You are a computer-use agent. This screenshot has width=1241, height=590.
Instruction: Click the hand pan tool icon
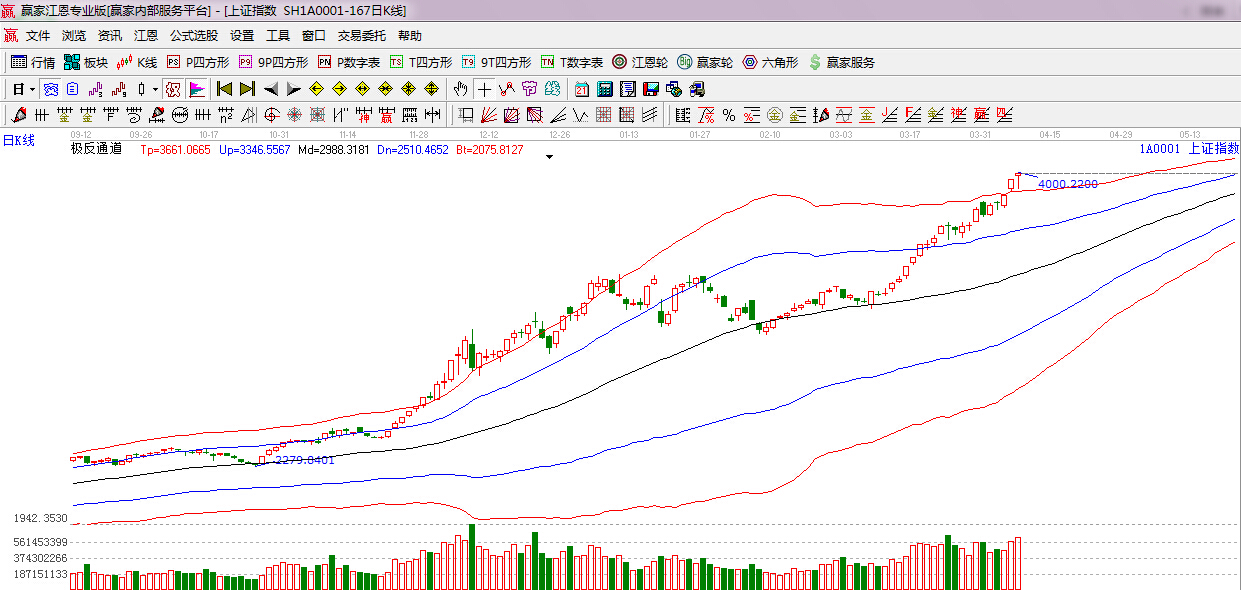coord(460,89)
